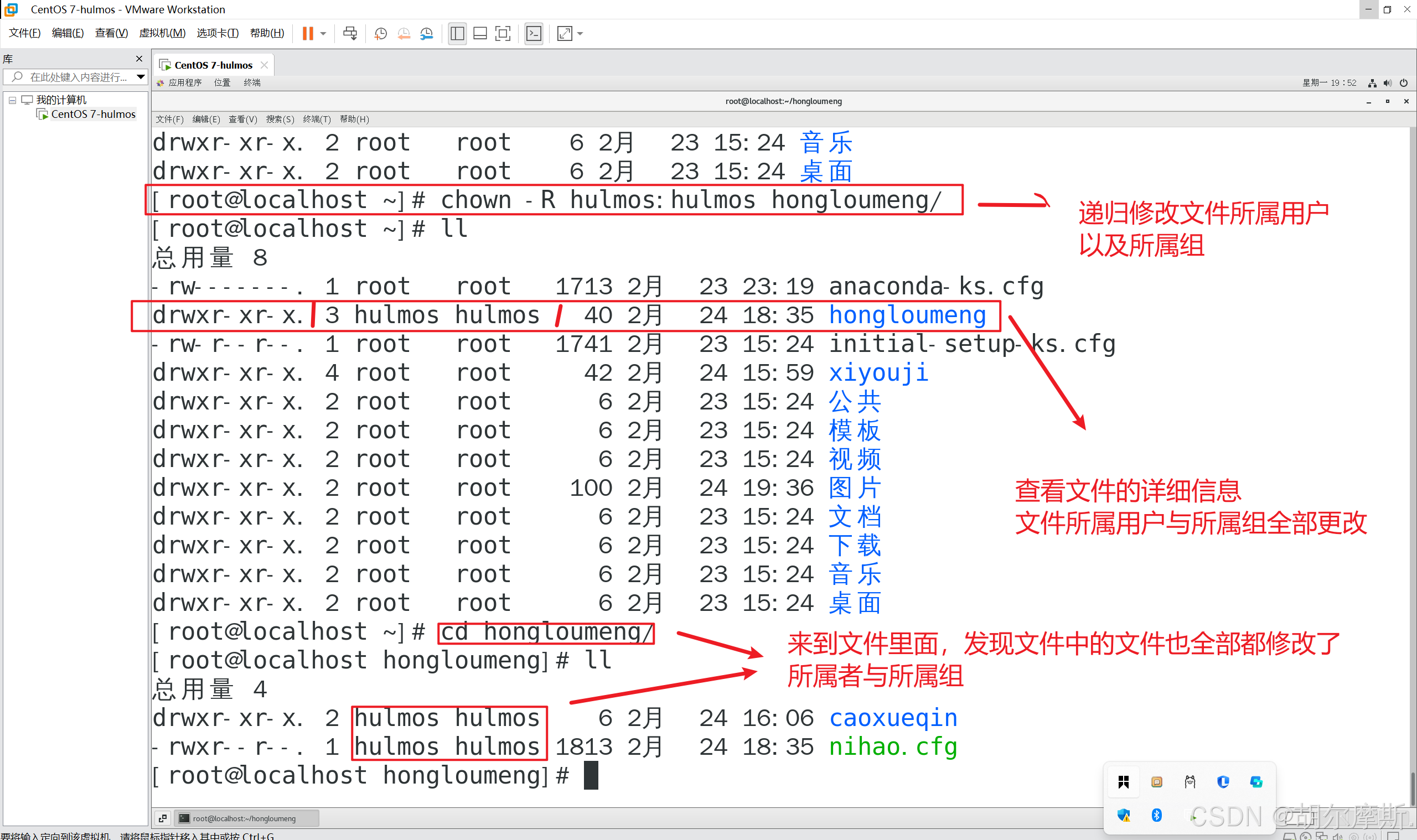Open Bluetooth icon in system tray

[1157, 815]
